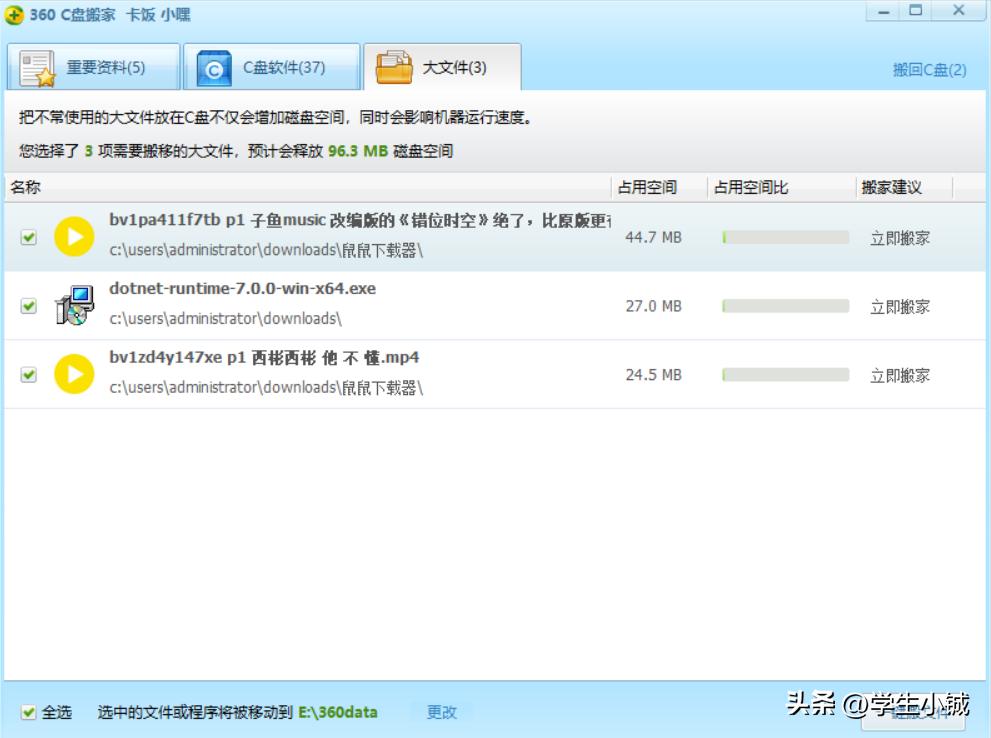The height and width of the screenshot is (738, 991).
Task: Click 更改 to change the destination folder
Action: click(440, 712)
